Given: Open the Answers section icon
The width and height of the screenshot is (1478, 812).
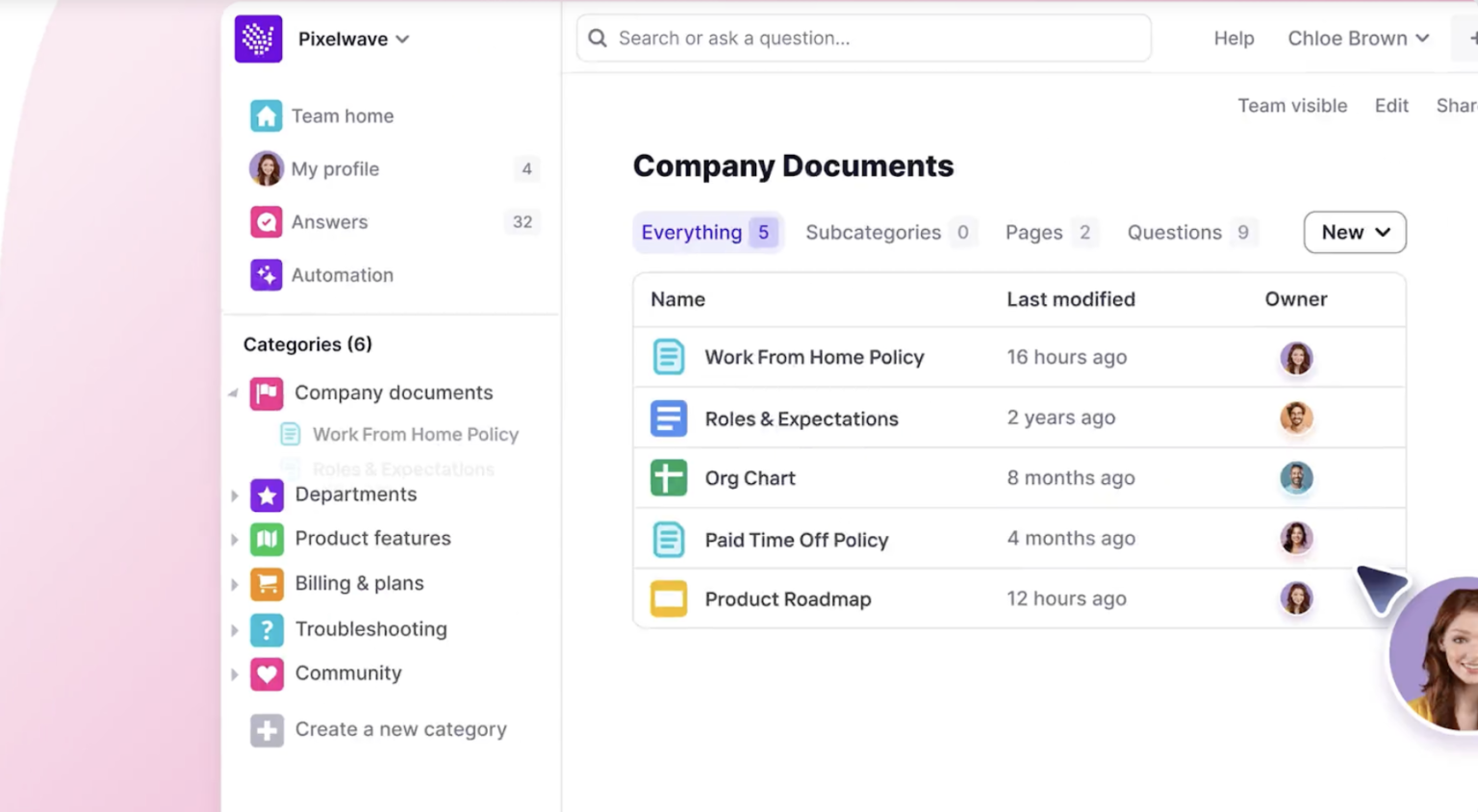Looking at the screenshot, I should click(266, 222).
